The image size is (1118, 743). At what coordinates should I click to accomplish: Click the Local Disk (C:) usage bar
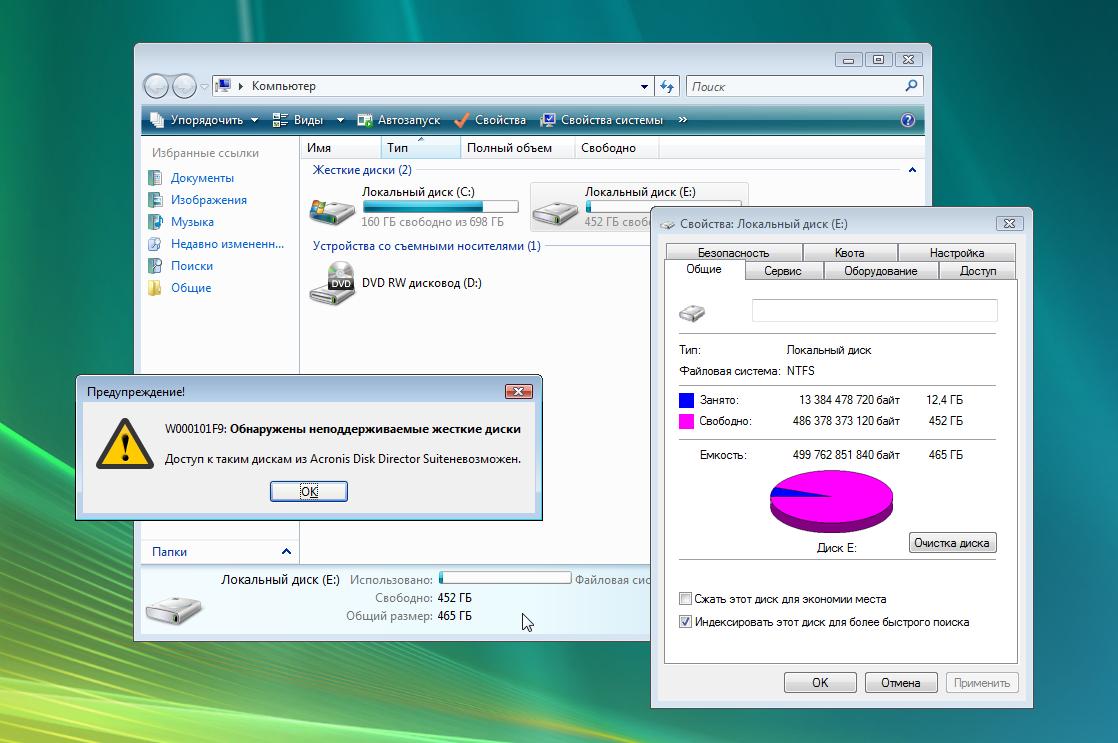[x=440, y=207]
